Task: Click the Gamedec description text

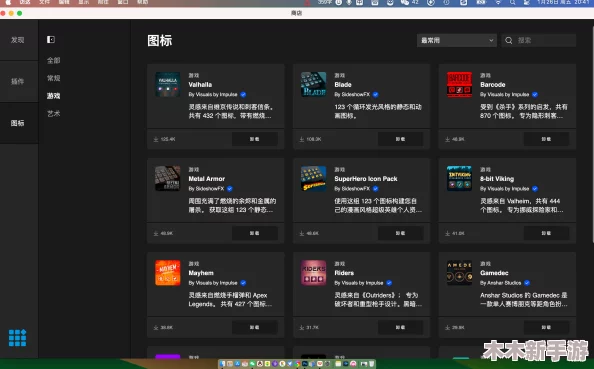Action: [x=524, y=299]
